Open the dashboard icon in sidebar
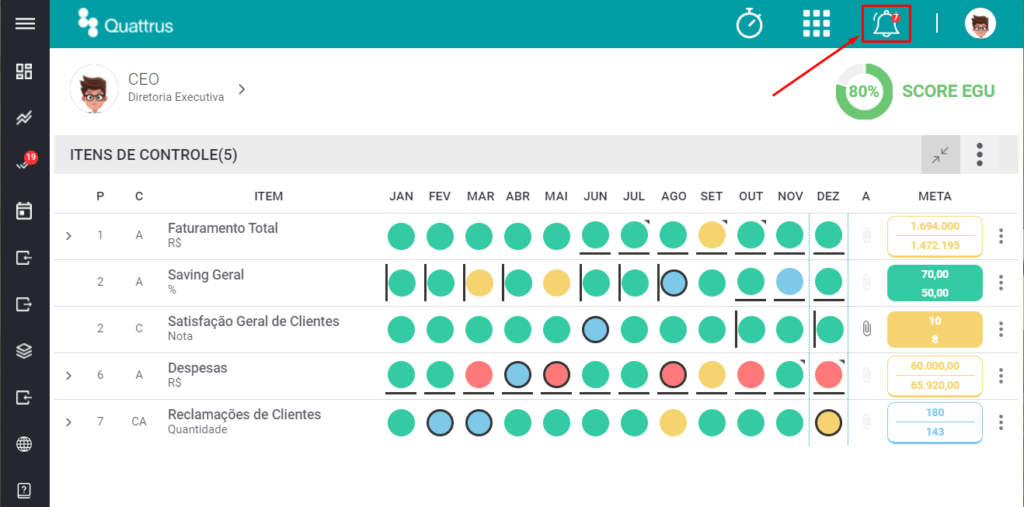 click(24, 71)
